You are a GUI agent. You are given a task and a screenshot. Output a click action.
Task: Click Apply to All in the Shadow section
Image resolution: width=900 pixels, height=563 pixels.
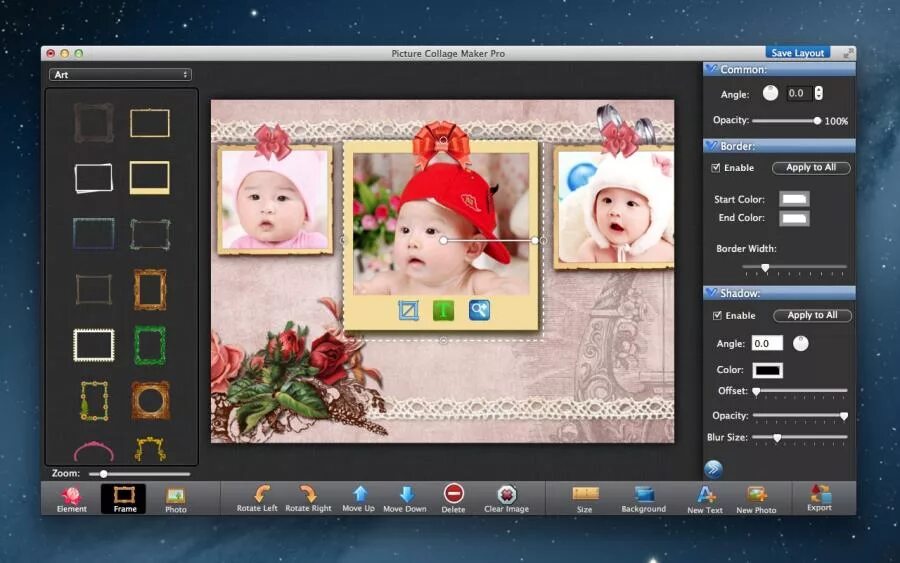click(812, 316)
